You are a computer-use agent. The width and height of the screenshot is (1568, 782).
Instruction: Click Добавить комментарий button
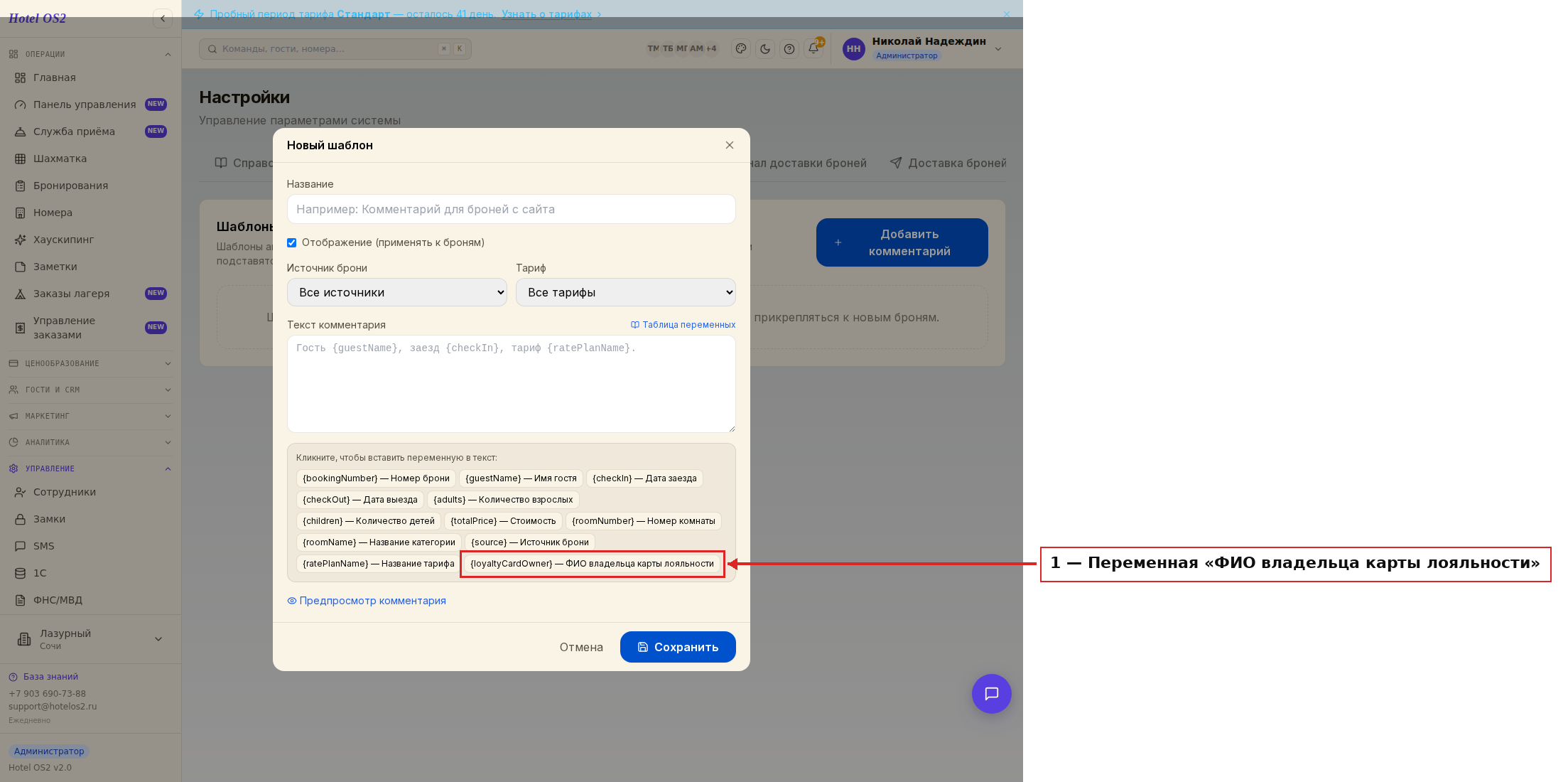pyautogui.click(x=902, y=242)
